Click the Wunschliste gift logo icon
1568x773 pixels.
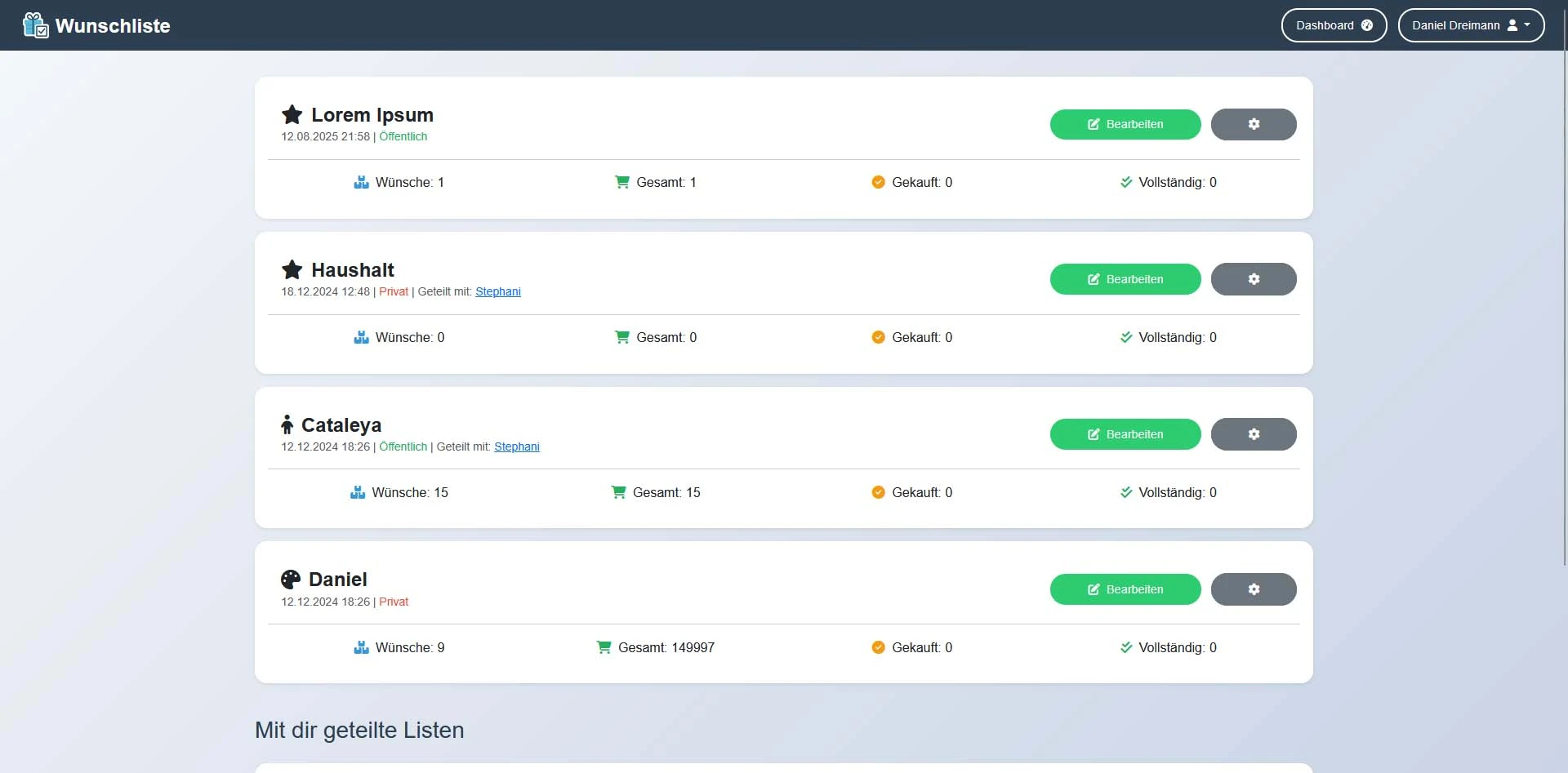click(36, 25)
